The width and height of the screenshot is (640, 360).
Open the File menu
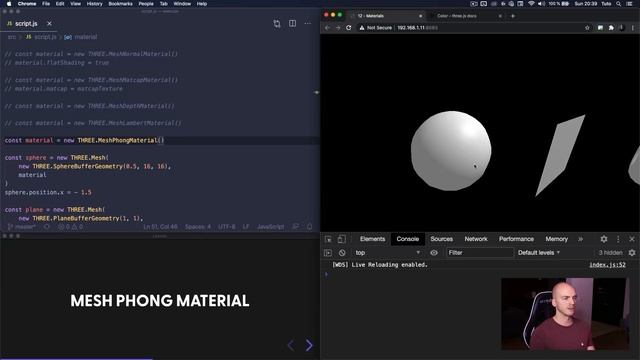pos(46,4)
